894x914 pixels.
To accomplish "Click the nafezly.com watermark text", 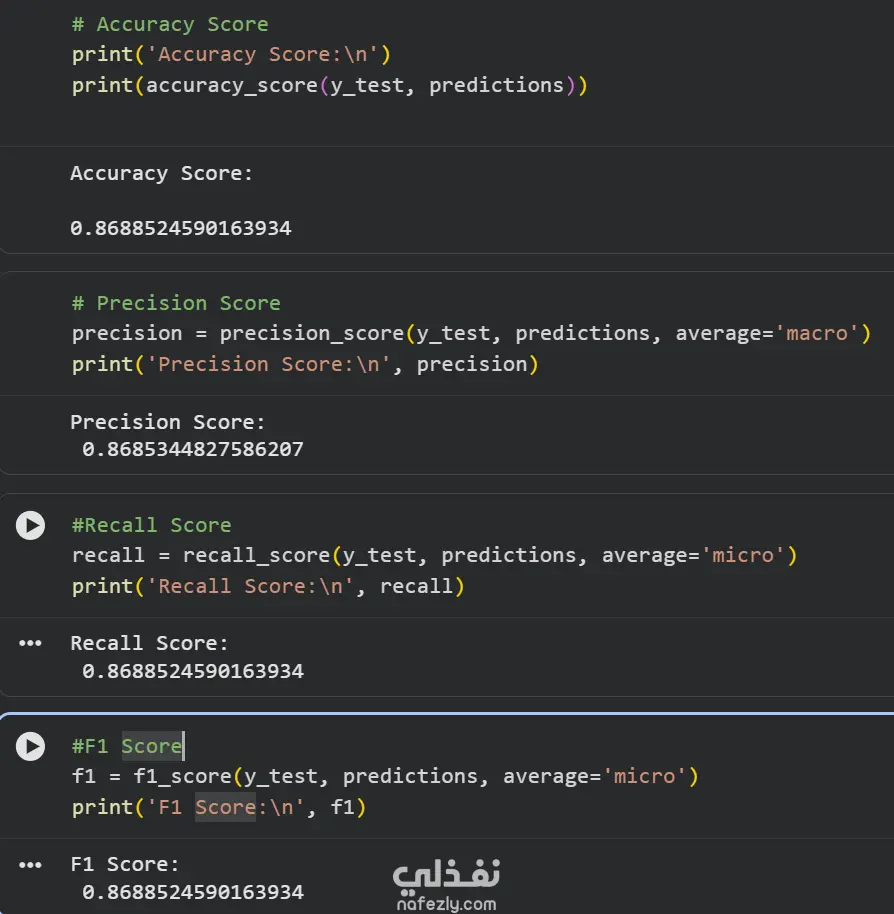I will 446,904.
